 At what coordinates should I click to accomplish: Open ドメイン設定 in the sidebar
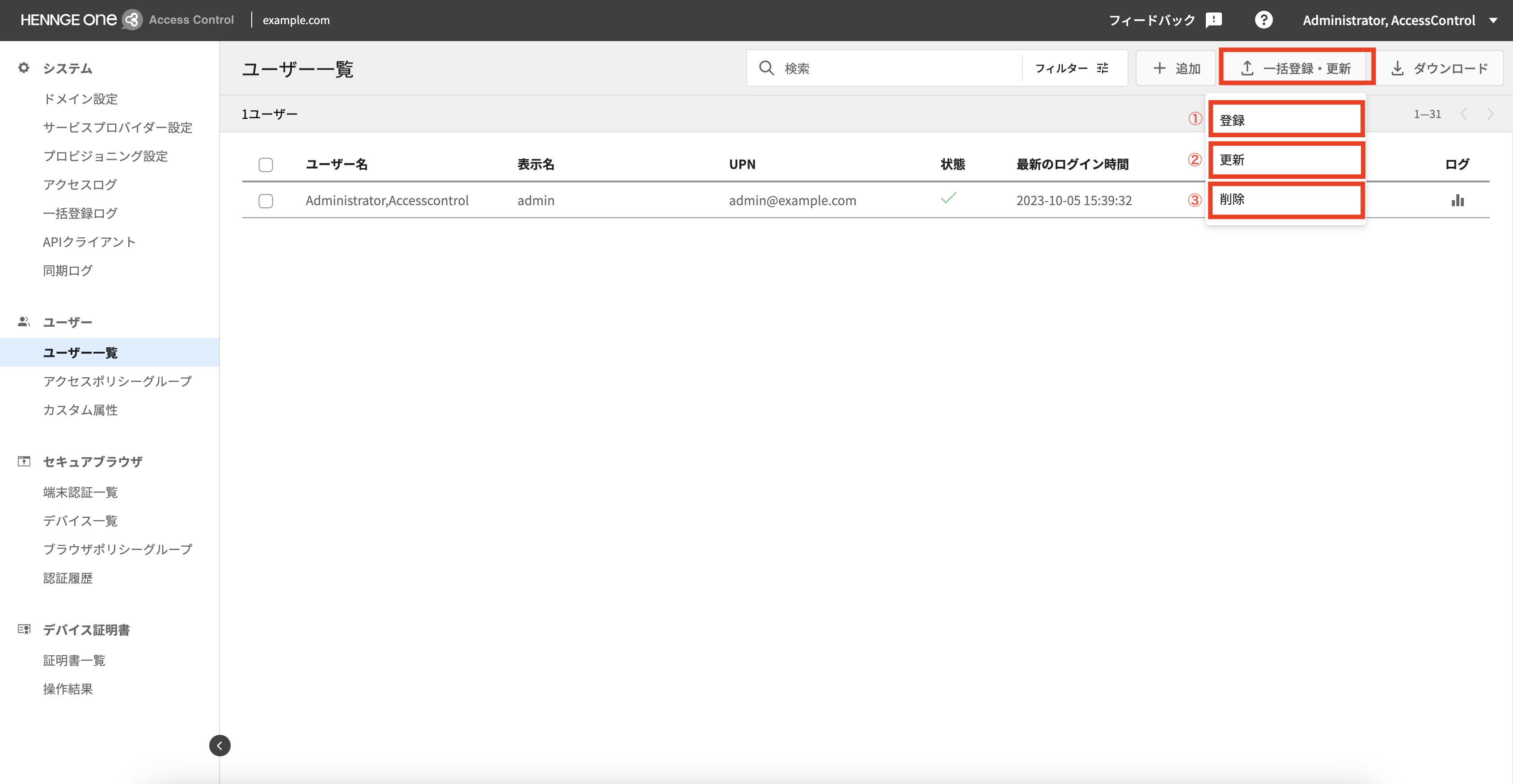[x=80, y=99]
